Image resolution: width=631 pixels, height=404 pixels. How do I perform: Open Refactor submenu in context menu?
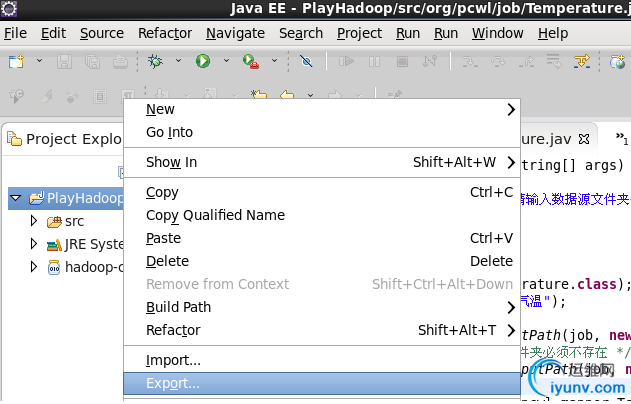pos(322,330)
